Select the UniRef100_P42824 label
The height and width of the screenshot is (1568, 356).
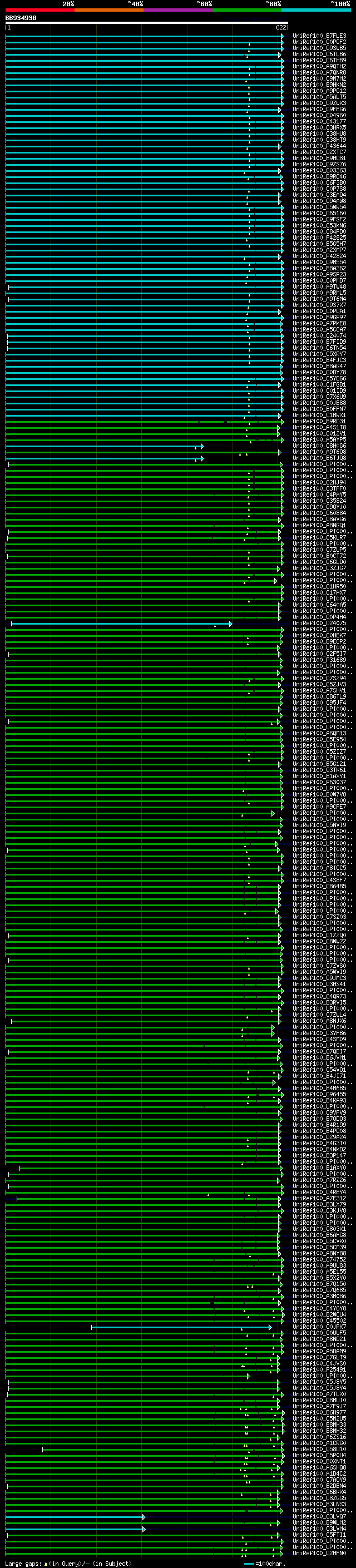pos(319,256)
